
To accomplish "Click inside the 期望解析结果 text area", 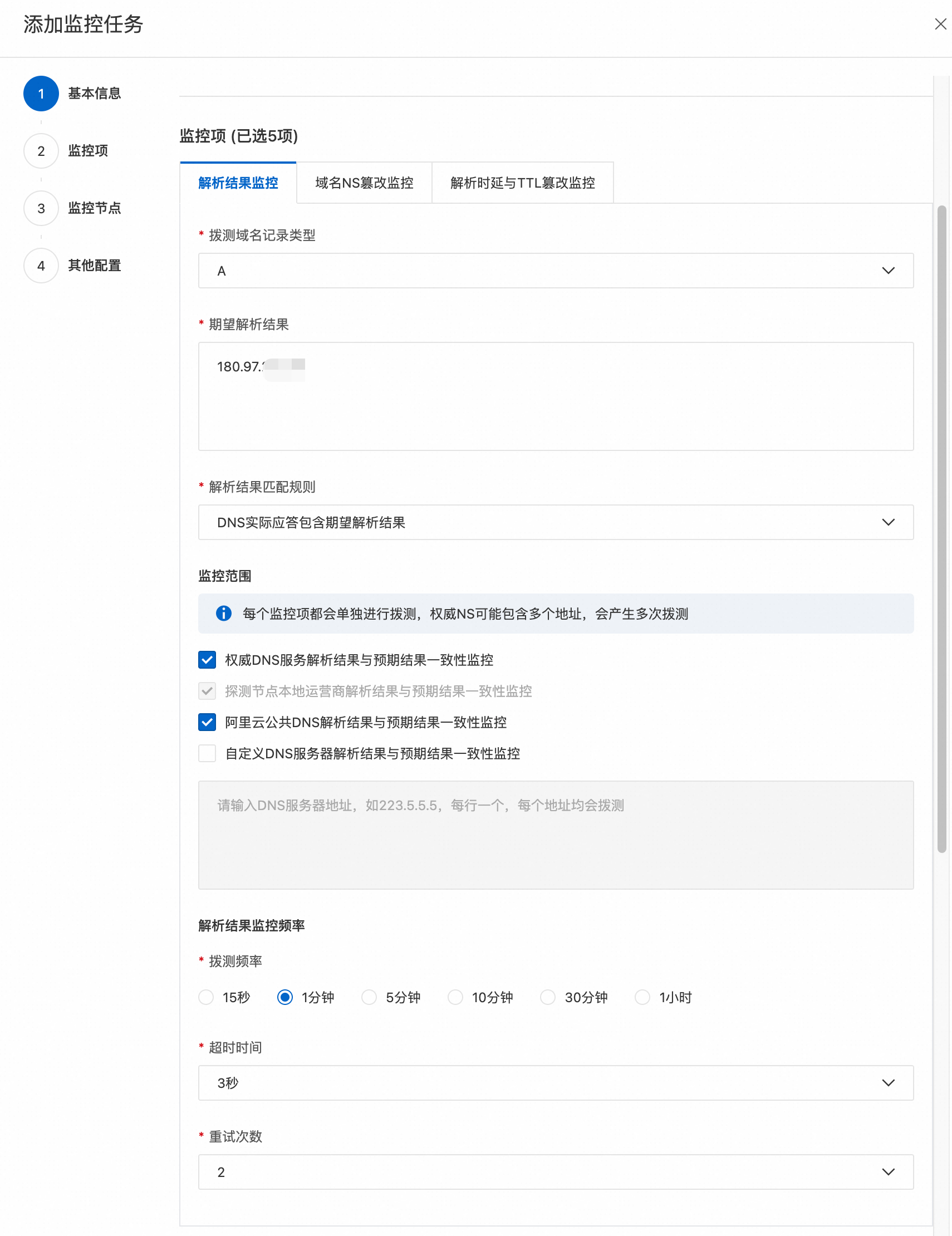I will (554, 396).
